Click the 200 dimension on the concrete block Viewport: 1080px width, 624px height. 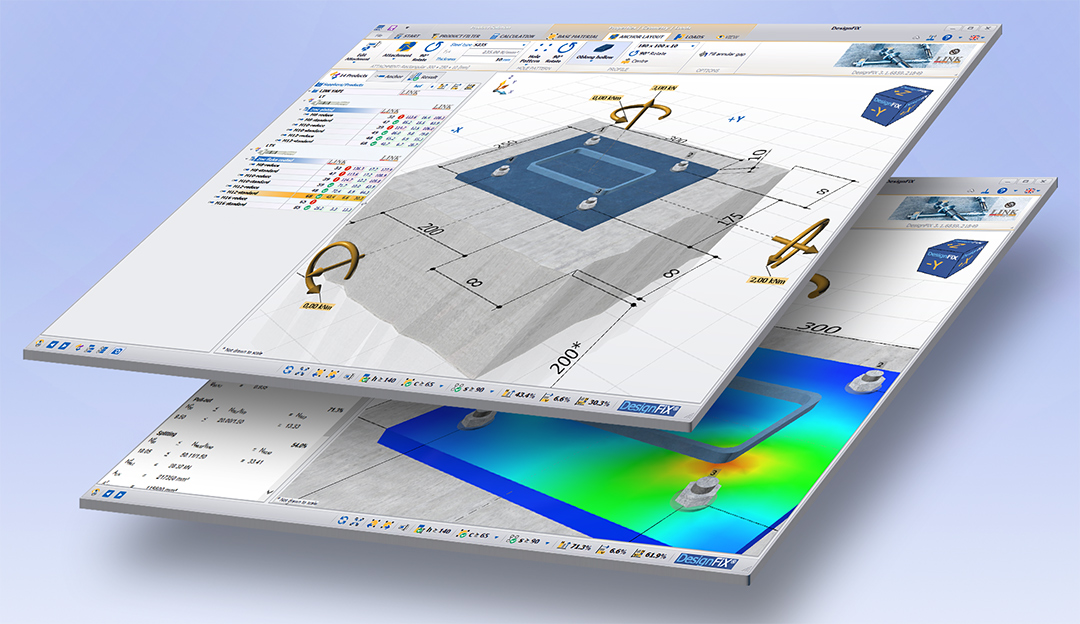[x=430, y=228]
